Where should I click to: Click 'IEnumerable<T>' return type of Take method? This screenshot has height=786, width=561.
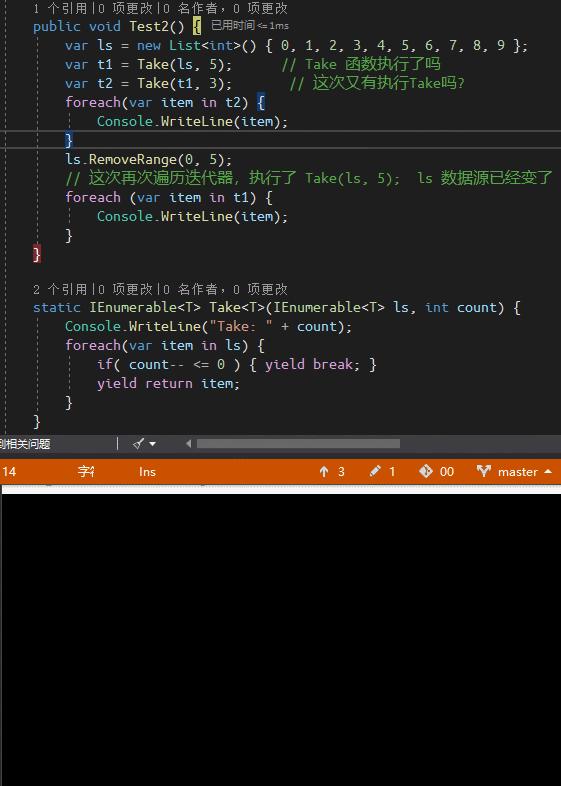pos(145,307)
